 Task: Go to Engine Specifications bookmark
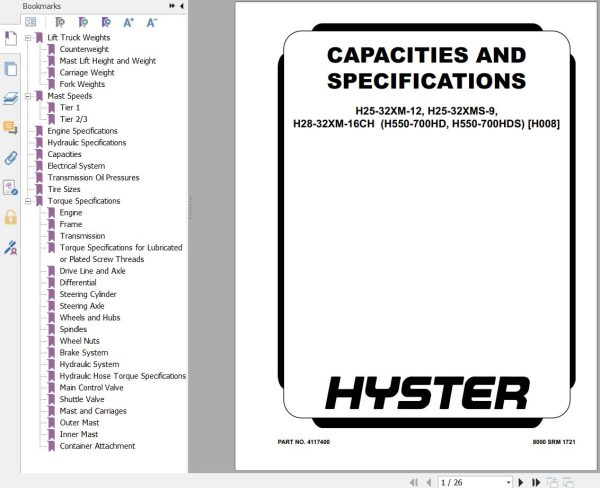(82, 131)
